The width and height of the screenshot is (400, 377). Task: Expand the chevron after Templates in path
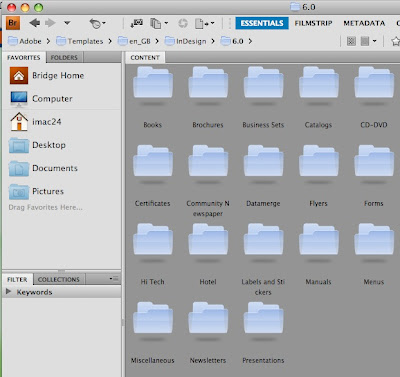[x=110, y=41]
